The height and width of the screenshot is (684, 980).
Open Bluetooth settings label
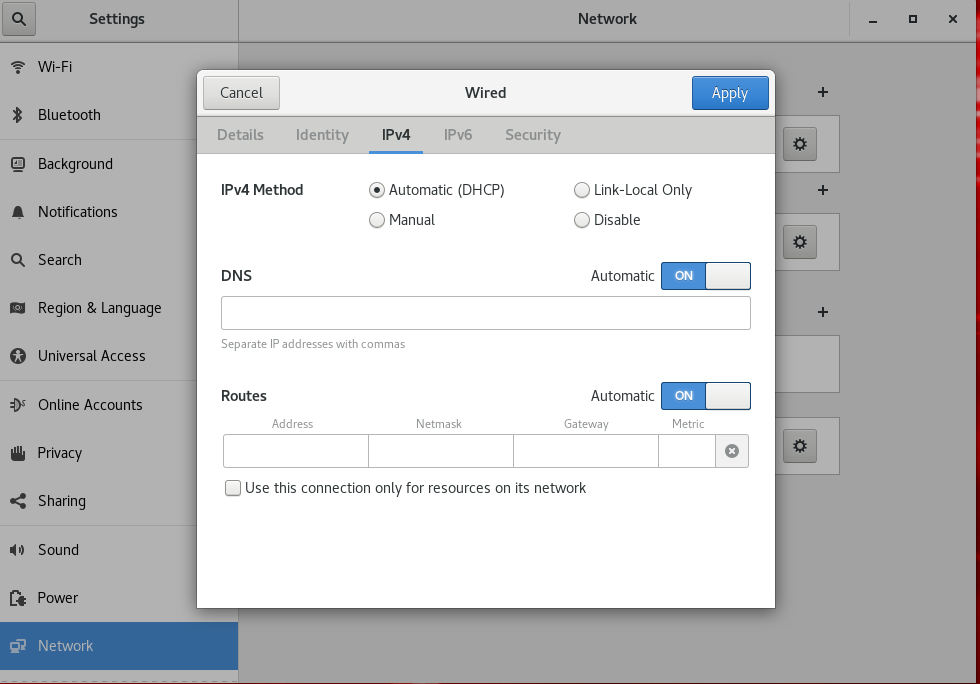tap(69, 115)
